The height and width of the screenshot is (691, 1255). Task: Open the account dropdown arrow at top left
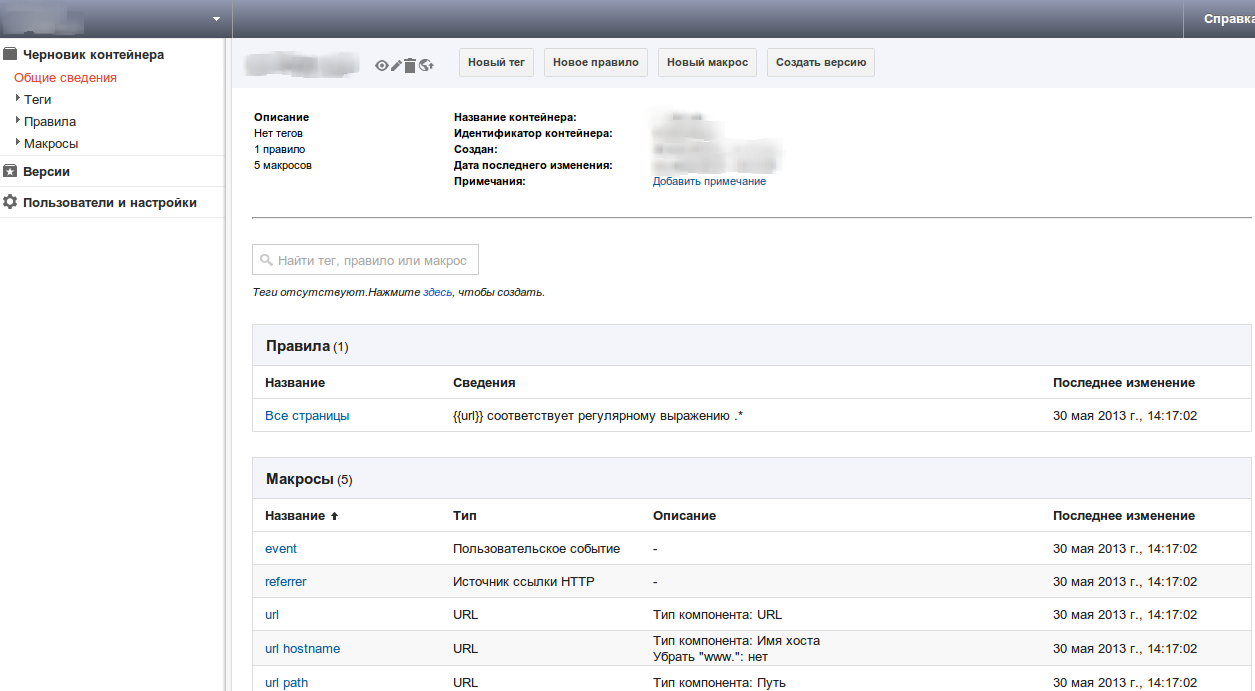[x=216, y=19]
